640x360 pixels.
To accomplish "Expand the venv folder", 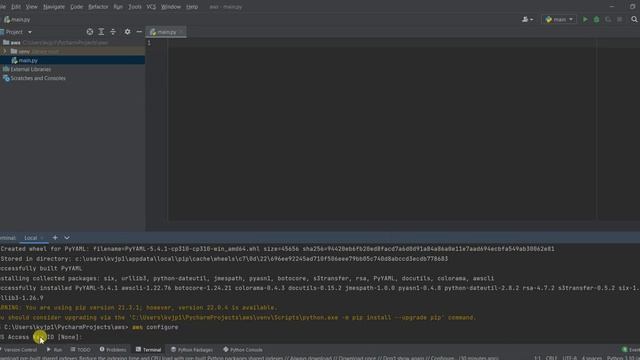I will (x=5, y=51).
